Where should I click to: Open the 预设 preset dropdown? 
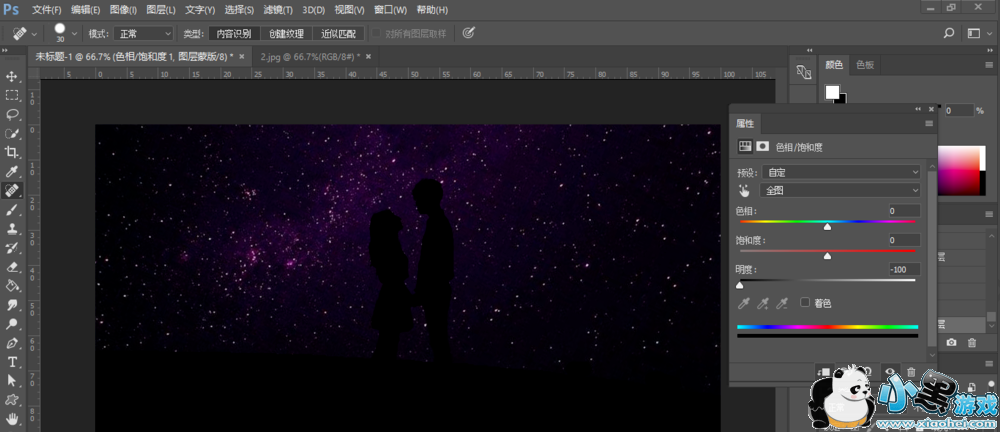click(841, 172)
